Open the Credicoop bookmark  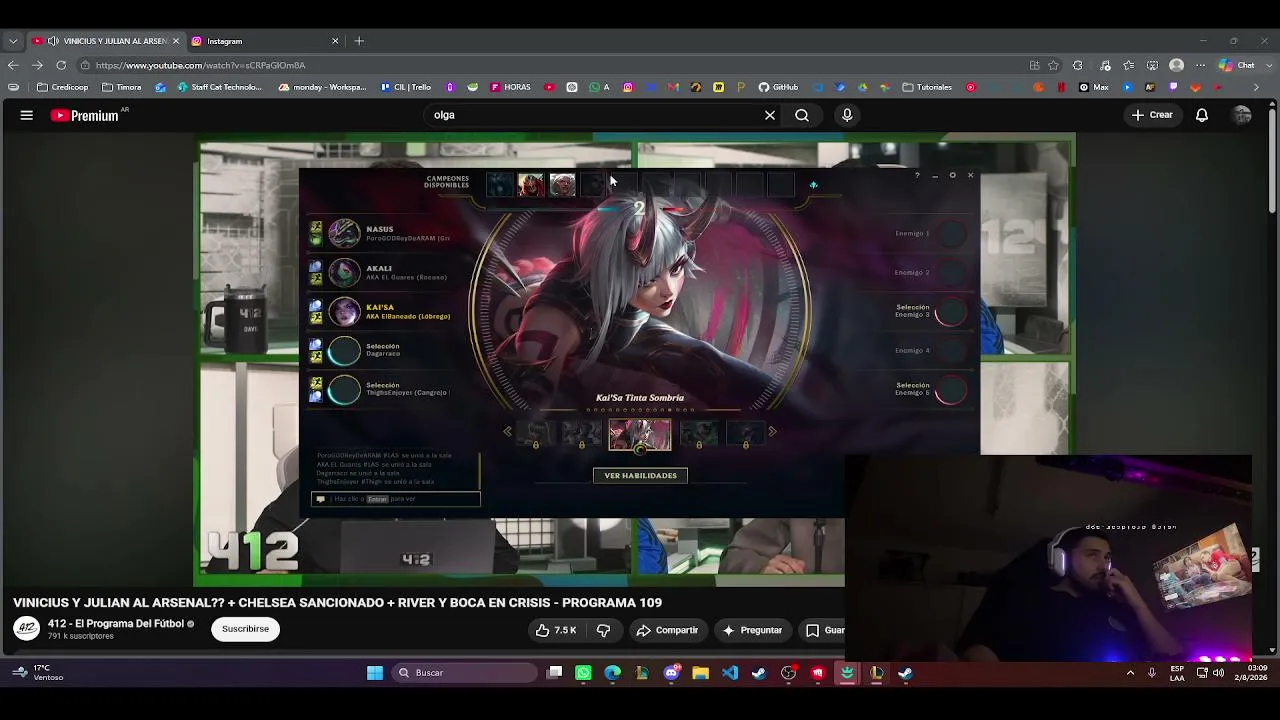click(63, 87)
